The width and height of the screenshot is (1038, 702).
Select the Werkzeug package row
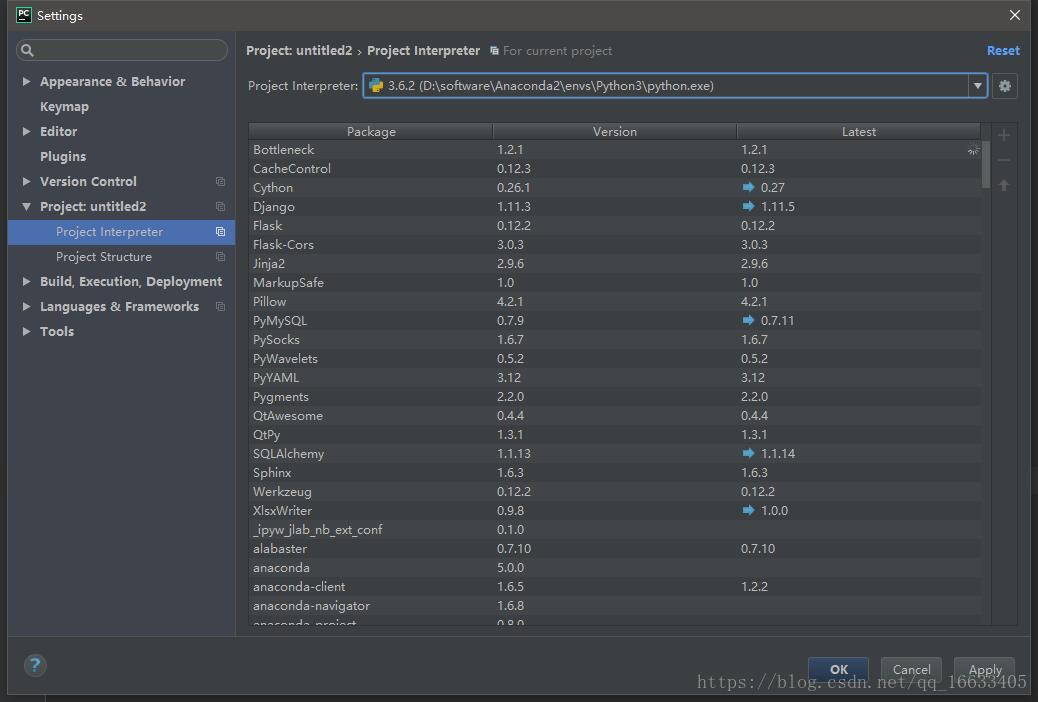(x=615, y=492)
